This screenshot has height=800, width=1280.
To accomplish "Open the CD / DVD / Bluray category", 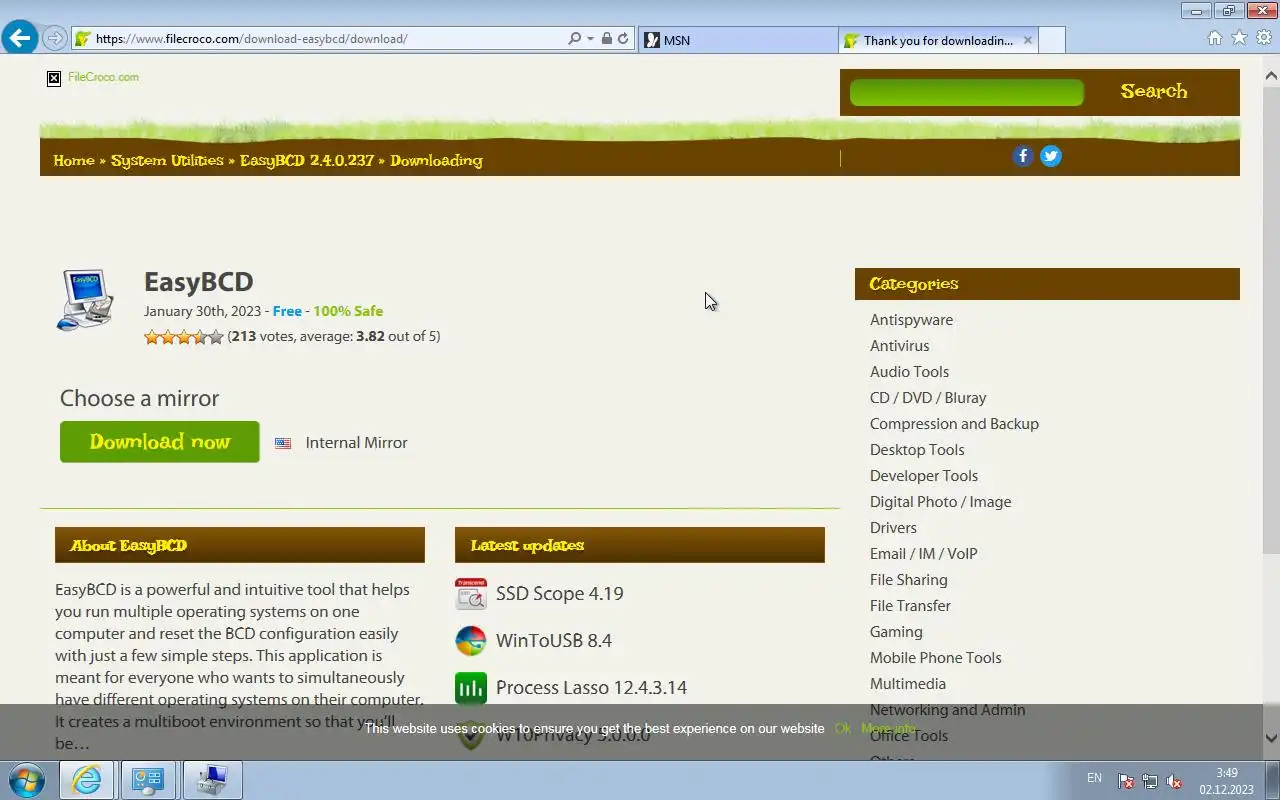I will click(928, 398).
